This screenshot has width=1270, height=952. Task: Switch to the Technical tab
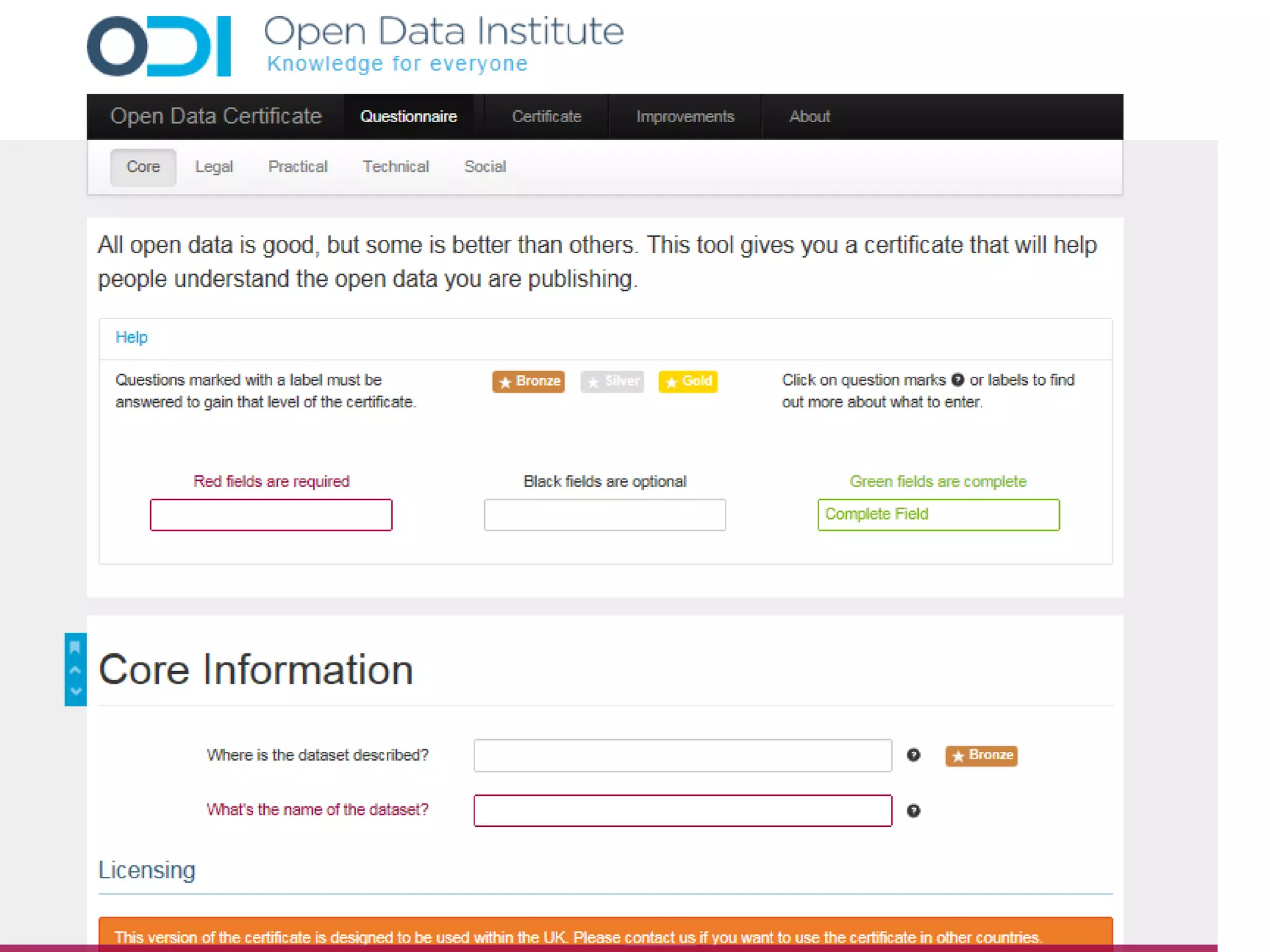[x=396, y=167]
